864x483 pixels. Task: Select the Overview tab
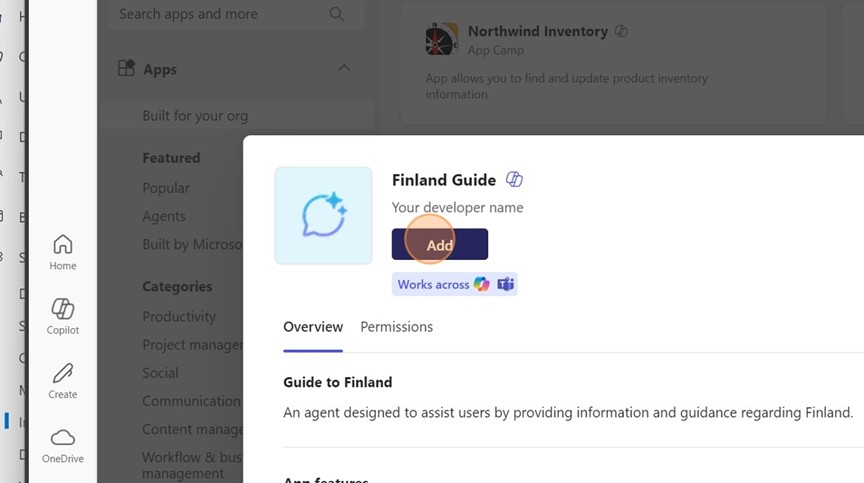pyautogui.click(x=313, y=327)
